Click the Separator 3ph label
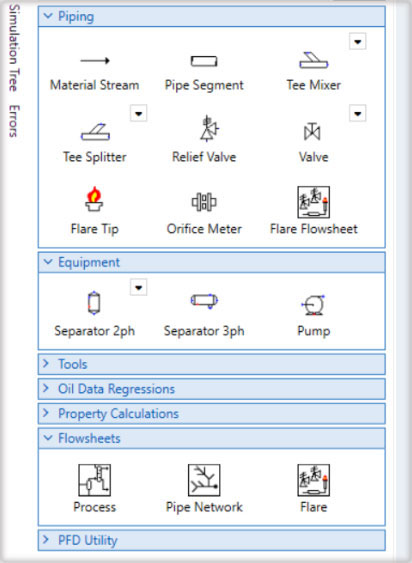412x563 pixels. [204, 331]
